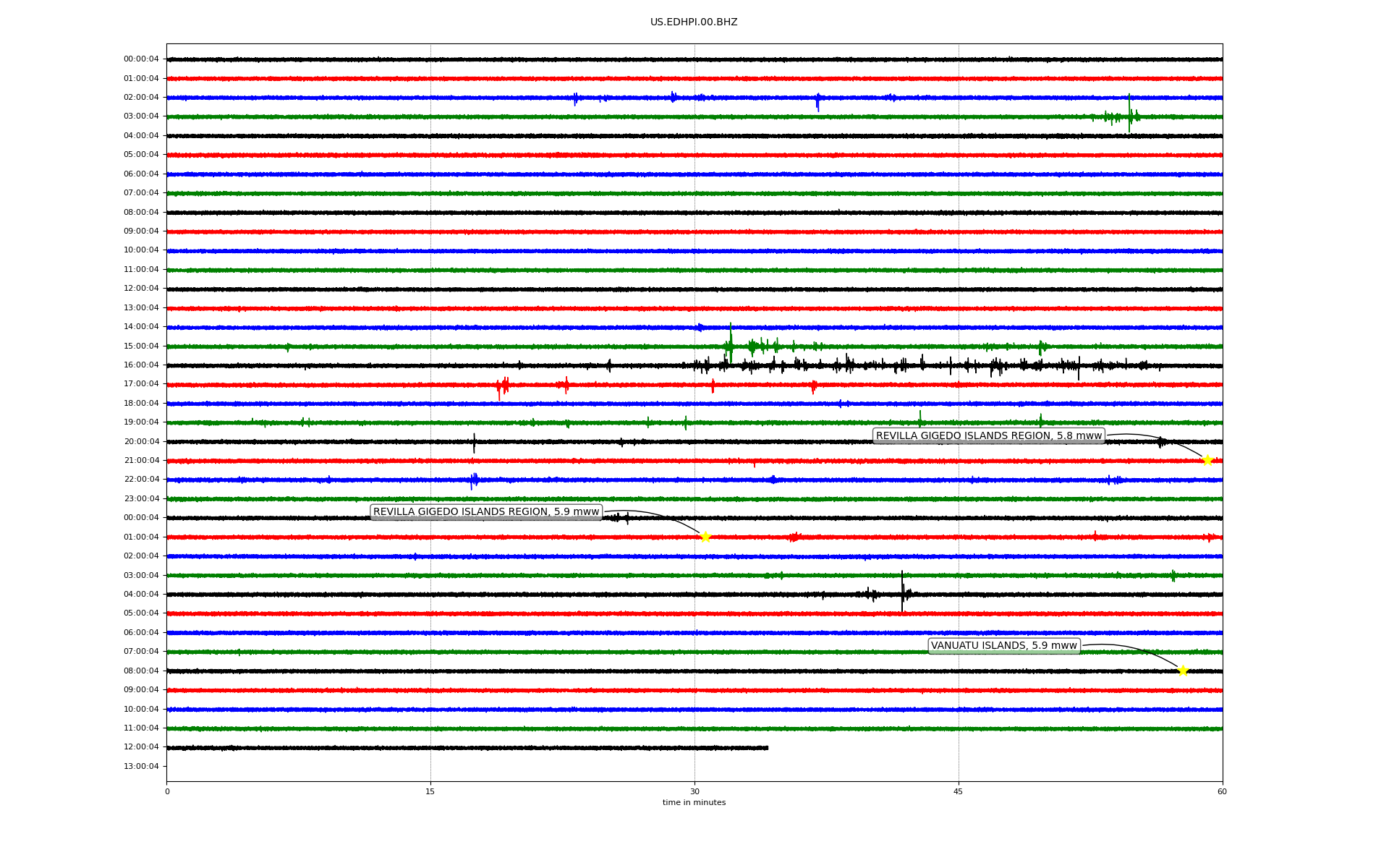Click the 20:00:04 row label
The height and width of the screenshot is (868, 1389).
tap(141, 441)
